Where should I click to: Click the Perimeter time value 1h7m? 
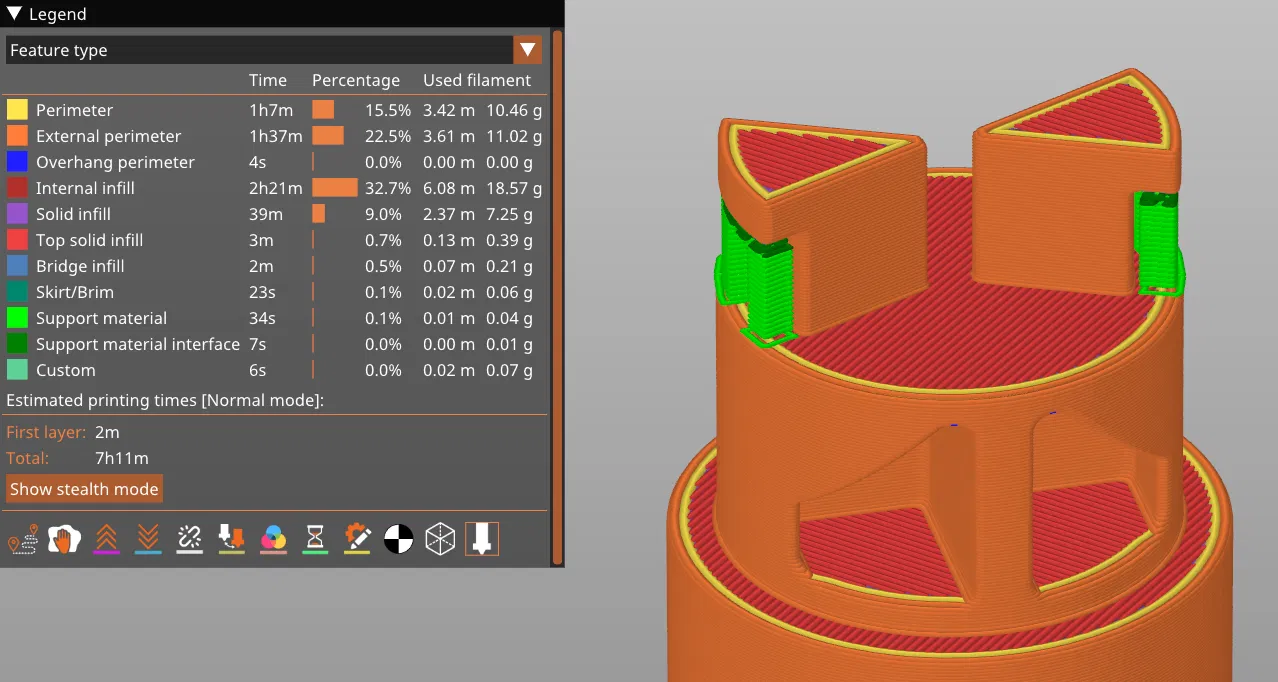[270, 110]
